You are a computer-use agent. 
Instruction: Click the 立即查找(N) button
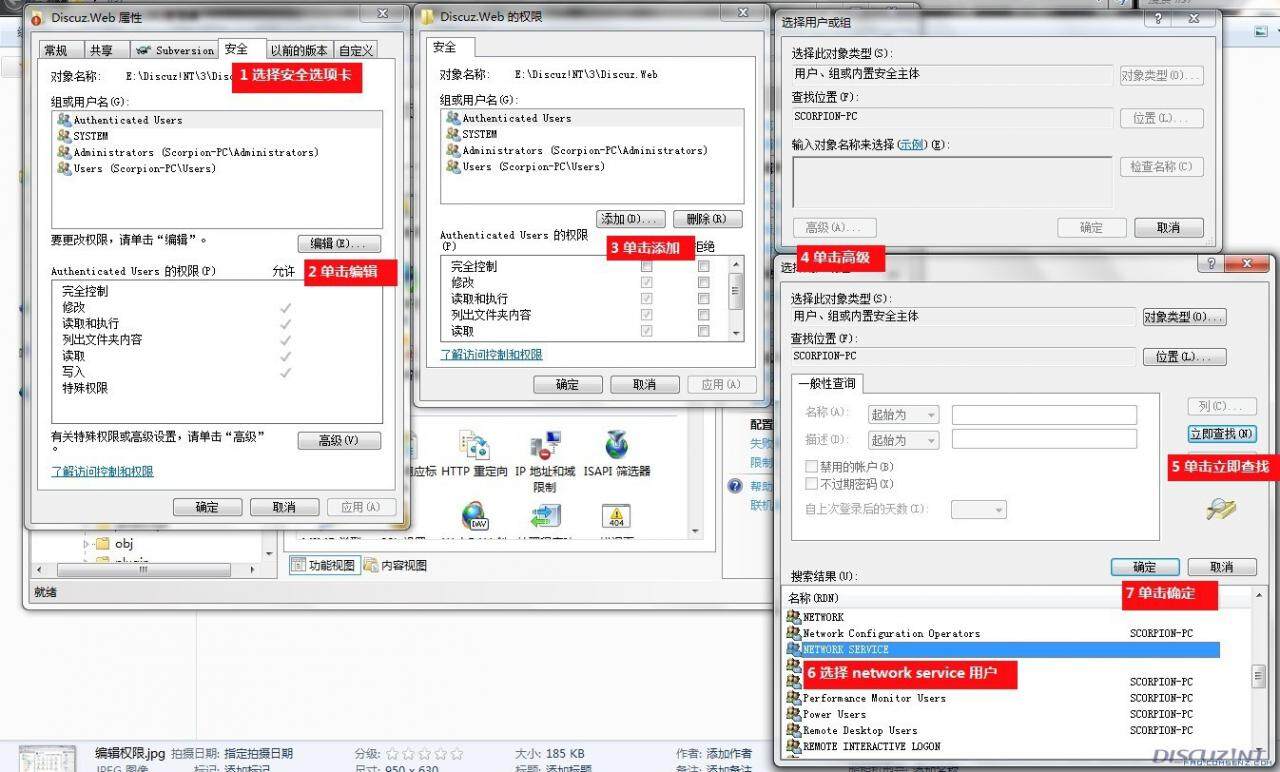point(1222,434)
